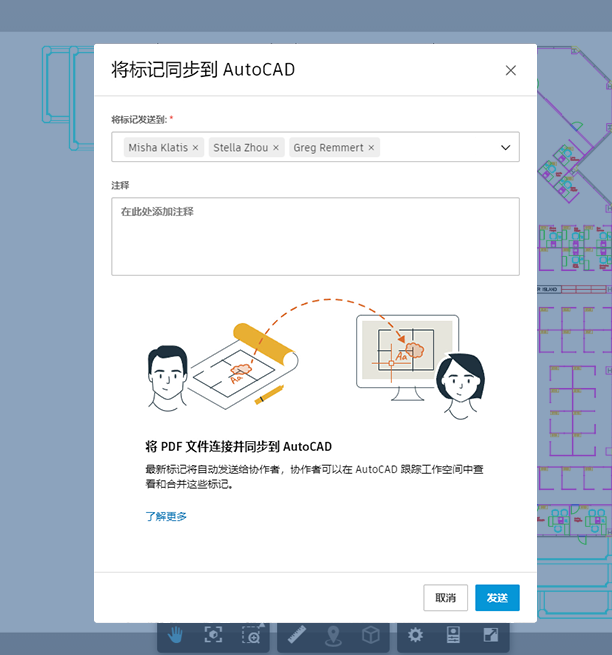Screen dimensions: 612x655
Task: Expand the recipients dropdown arrow
Action: [x=505, y=147]
